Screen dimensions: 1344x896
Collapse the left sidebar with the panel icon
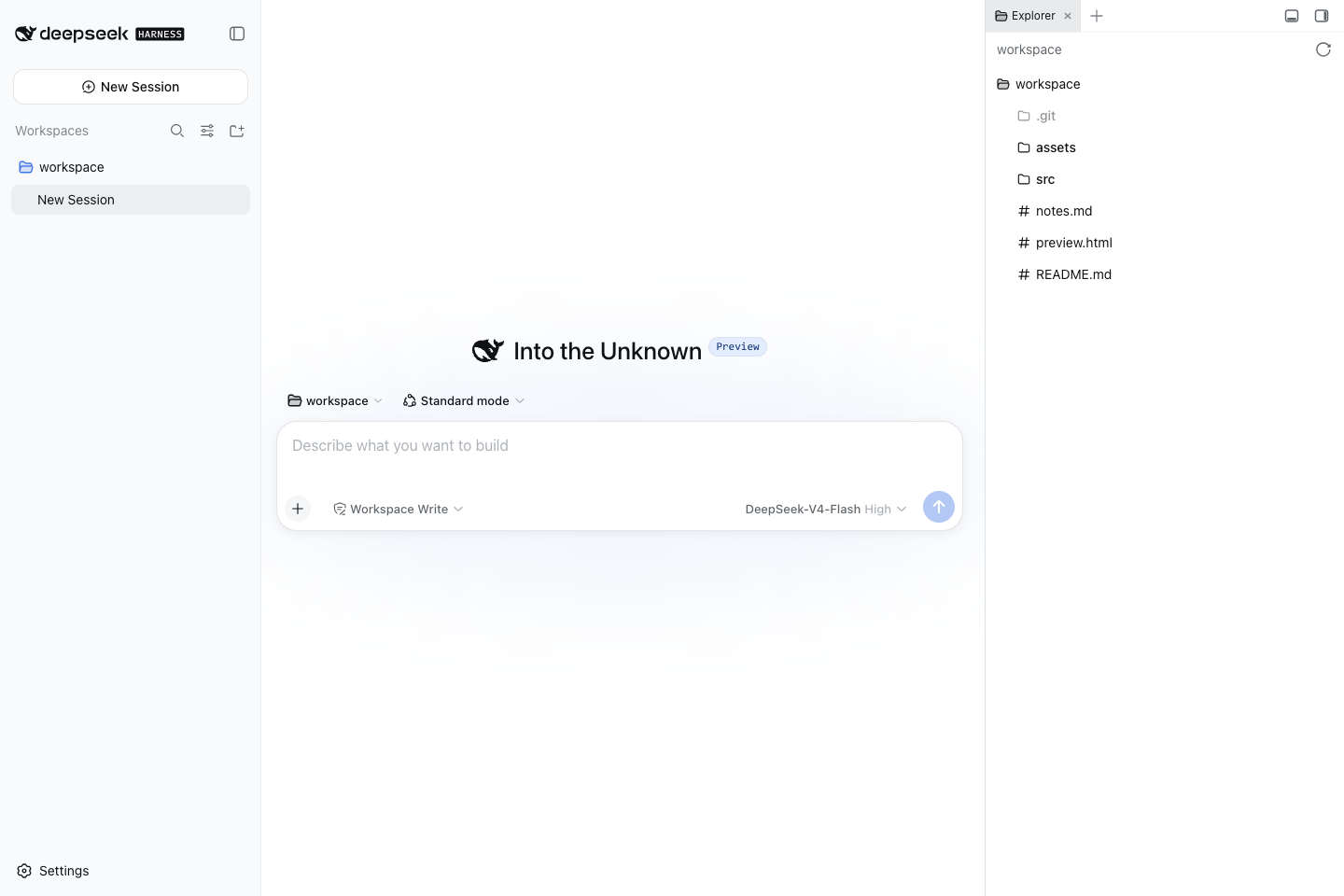click(x=237, y=34)
